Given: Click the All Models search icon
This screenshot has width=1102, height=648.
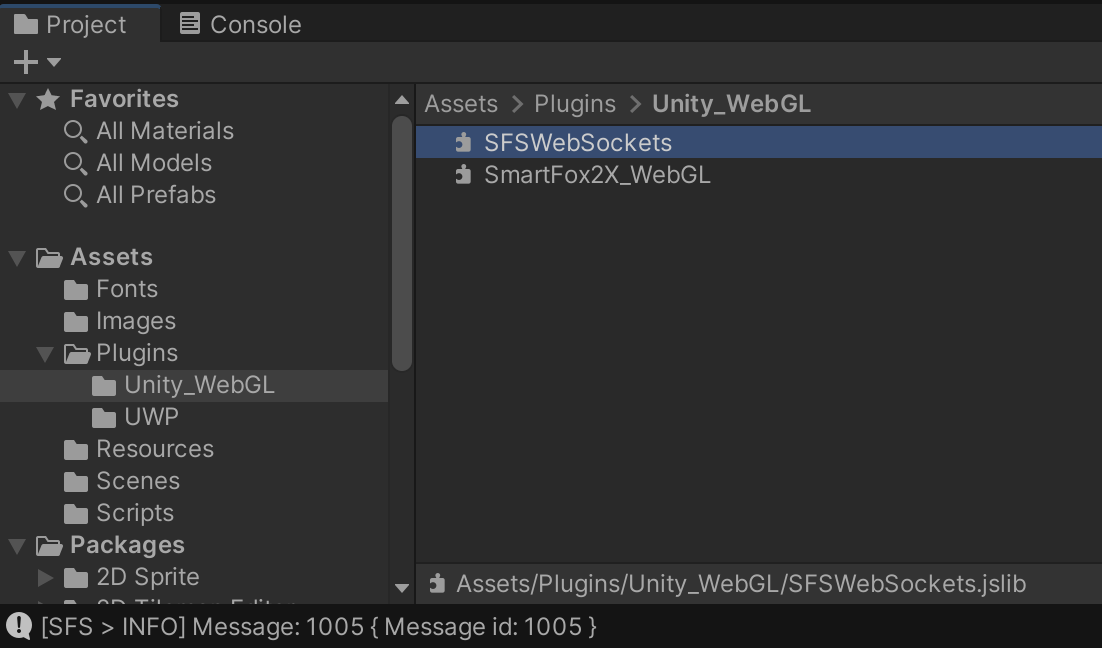Looking at the screenshot, I should coord(75,163).
